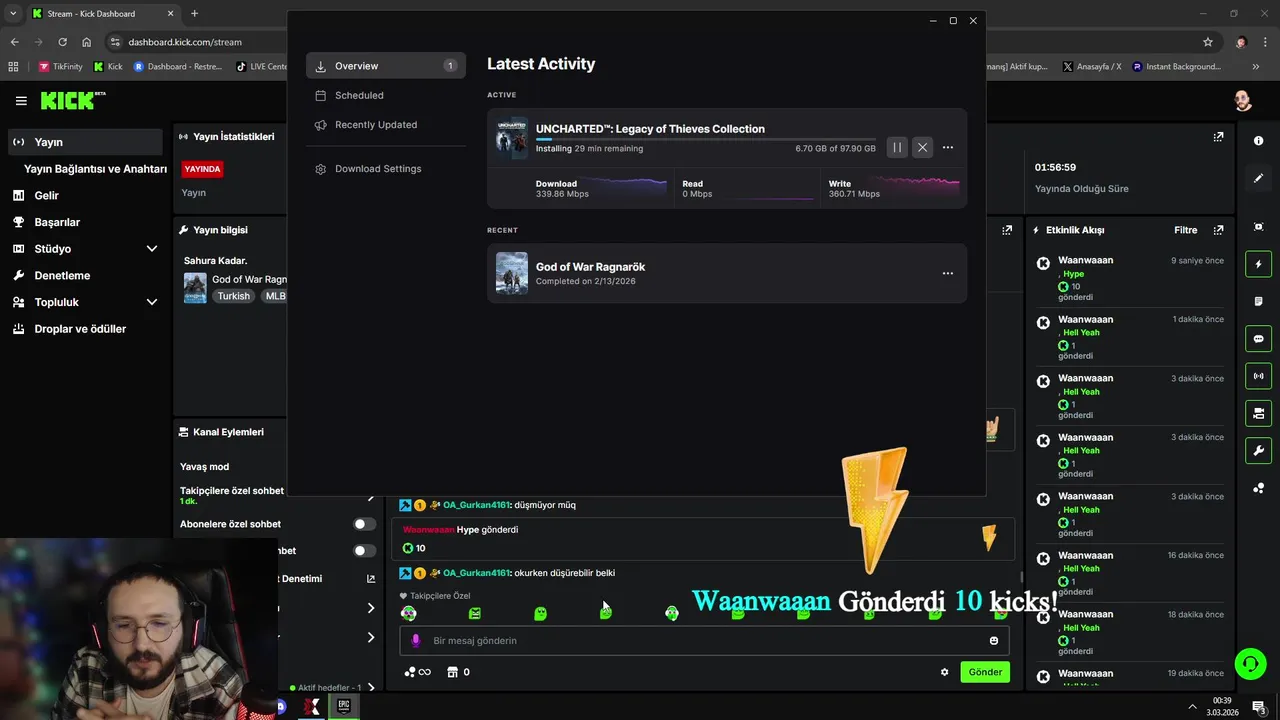Click the pencil edit icon in right toolbar
Viewport: 1280px width, 720px height.
[x=1258, y=178]
